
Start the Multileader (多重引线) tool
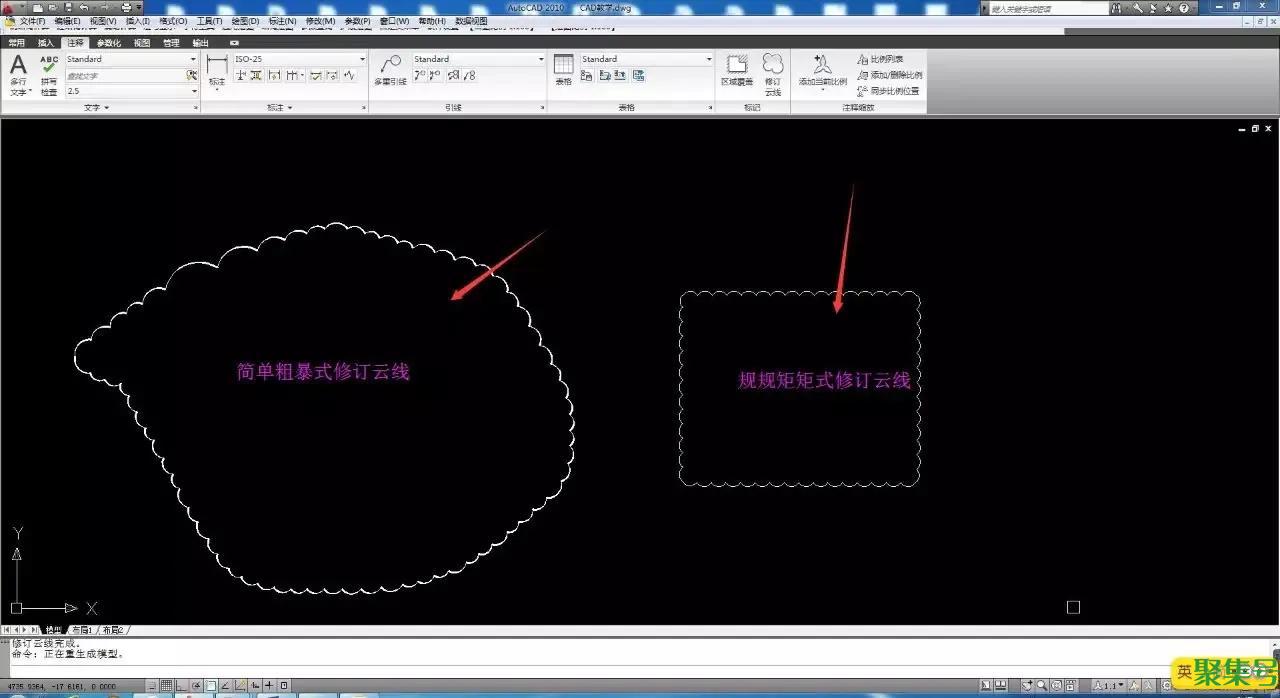tap(390, 70)
